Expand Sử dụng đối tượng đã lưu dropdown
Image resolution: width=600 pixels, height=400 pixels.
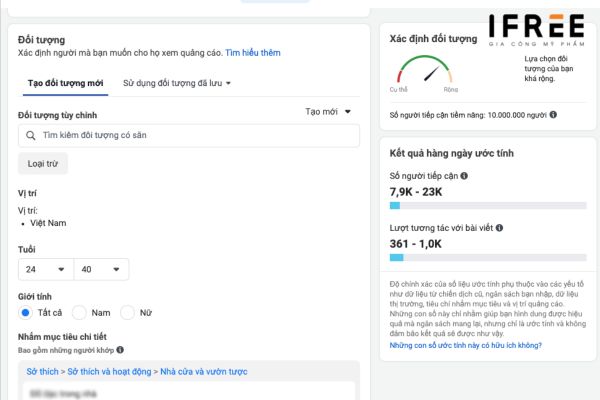click(177, 83)
